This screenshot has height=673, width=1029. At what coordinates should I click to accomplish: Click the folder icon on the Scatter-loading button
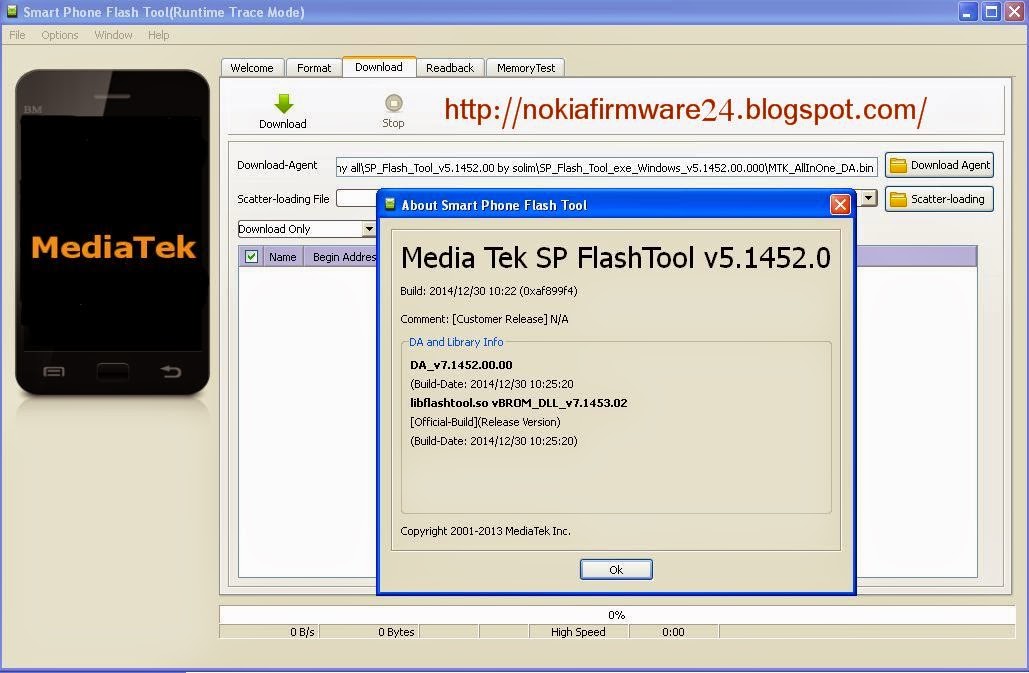click(x=898, y=199)
